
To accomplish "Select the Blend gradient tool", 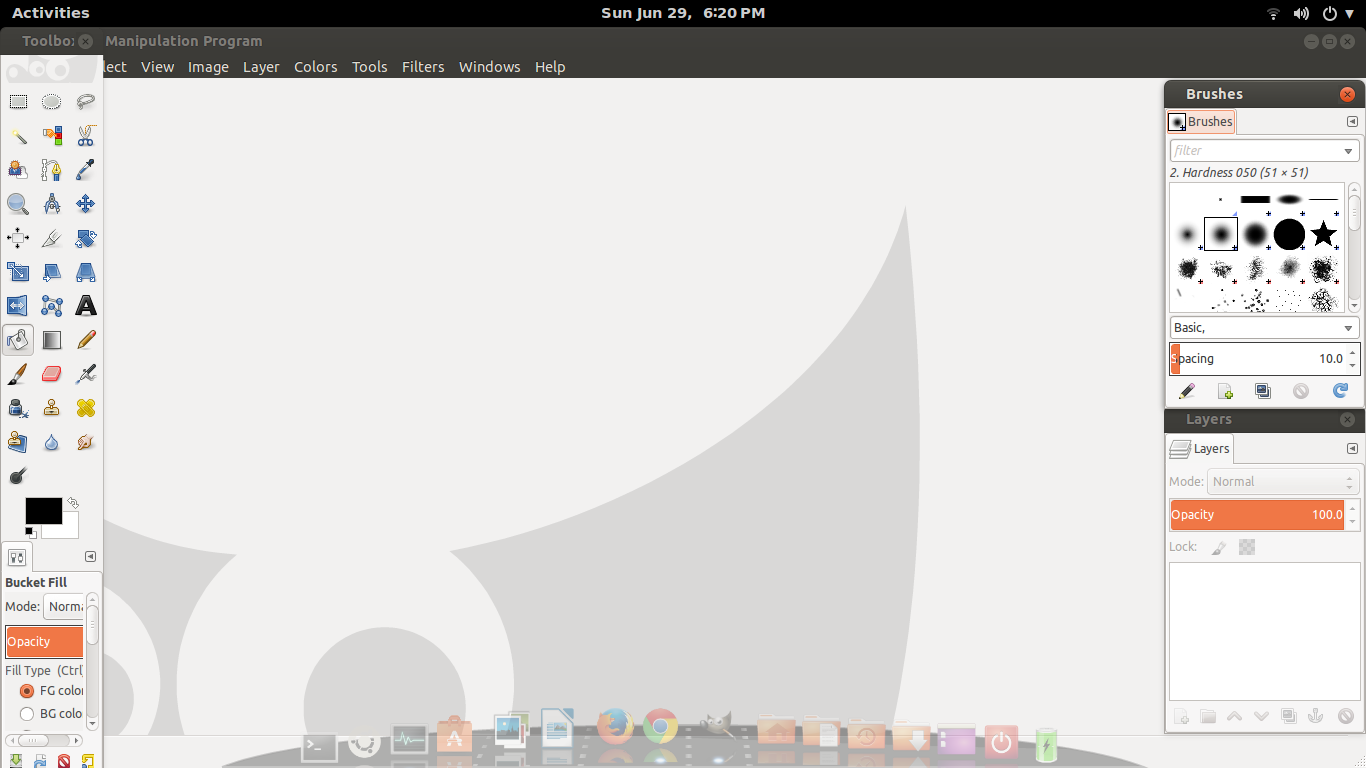I will coord(52,340).
